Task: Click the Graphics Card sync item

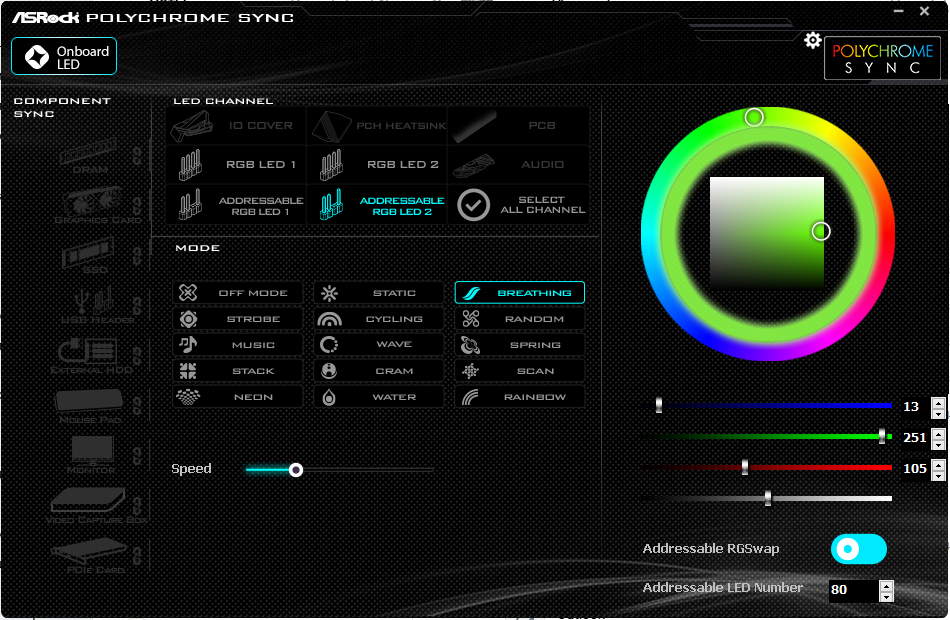Action: click(97, 206)
